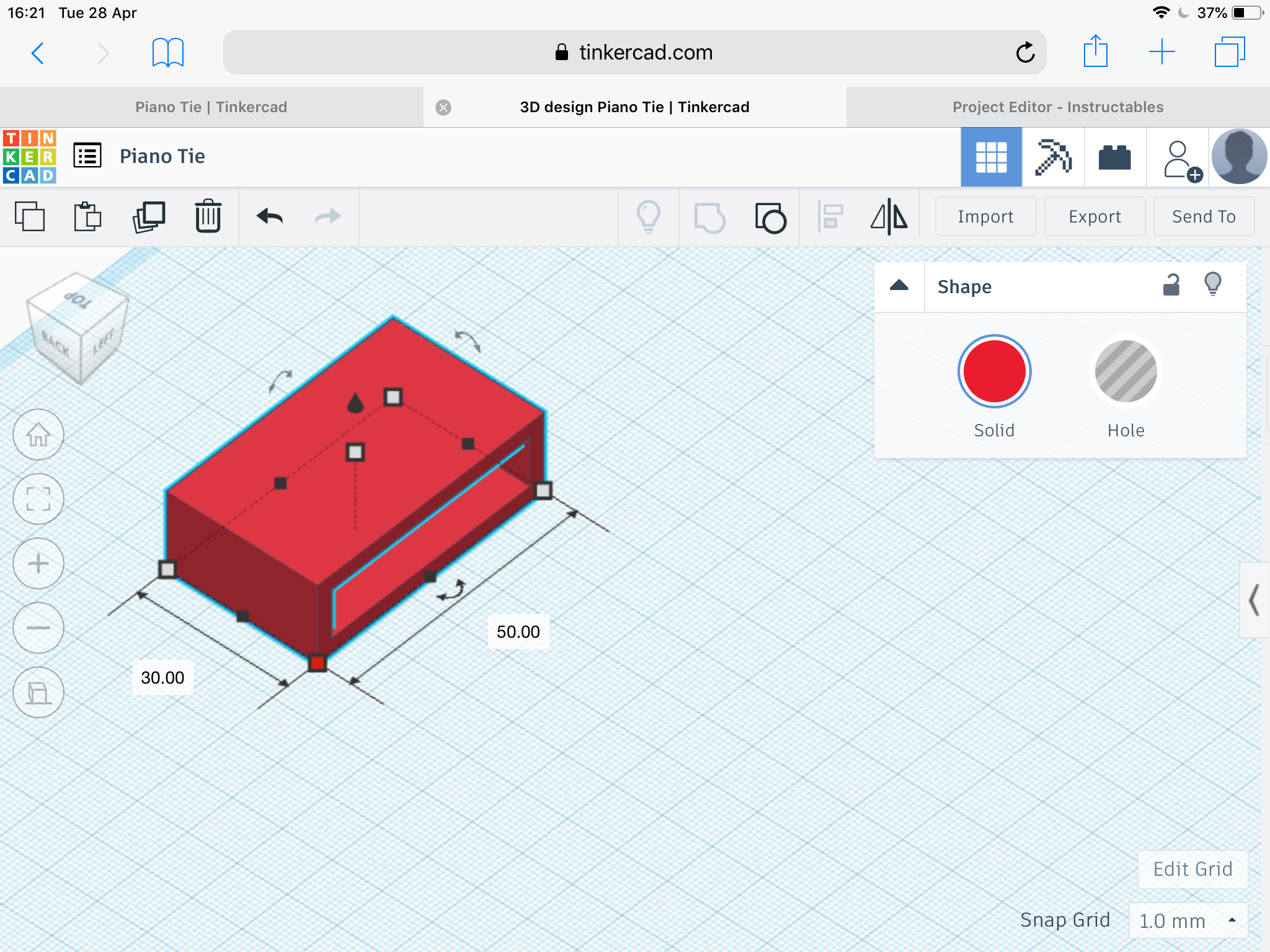1270x952 pixels.
Task: Switch to Piano Tie | Tinkercad tab
Action: [211, 107]
